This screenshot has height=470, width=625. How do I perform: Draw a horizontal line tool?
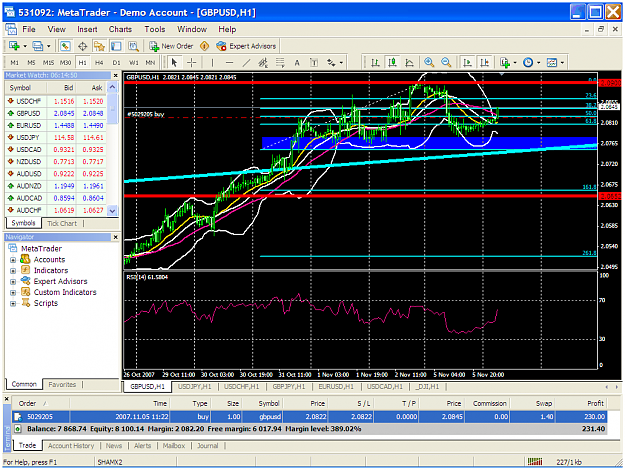click(229, 63)
